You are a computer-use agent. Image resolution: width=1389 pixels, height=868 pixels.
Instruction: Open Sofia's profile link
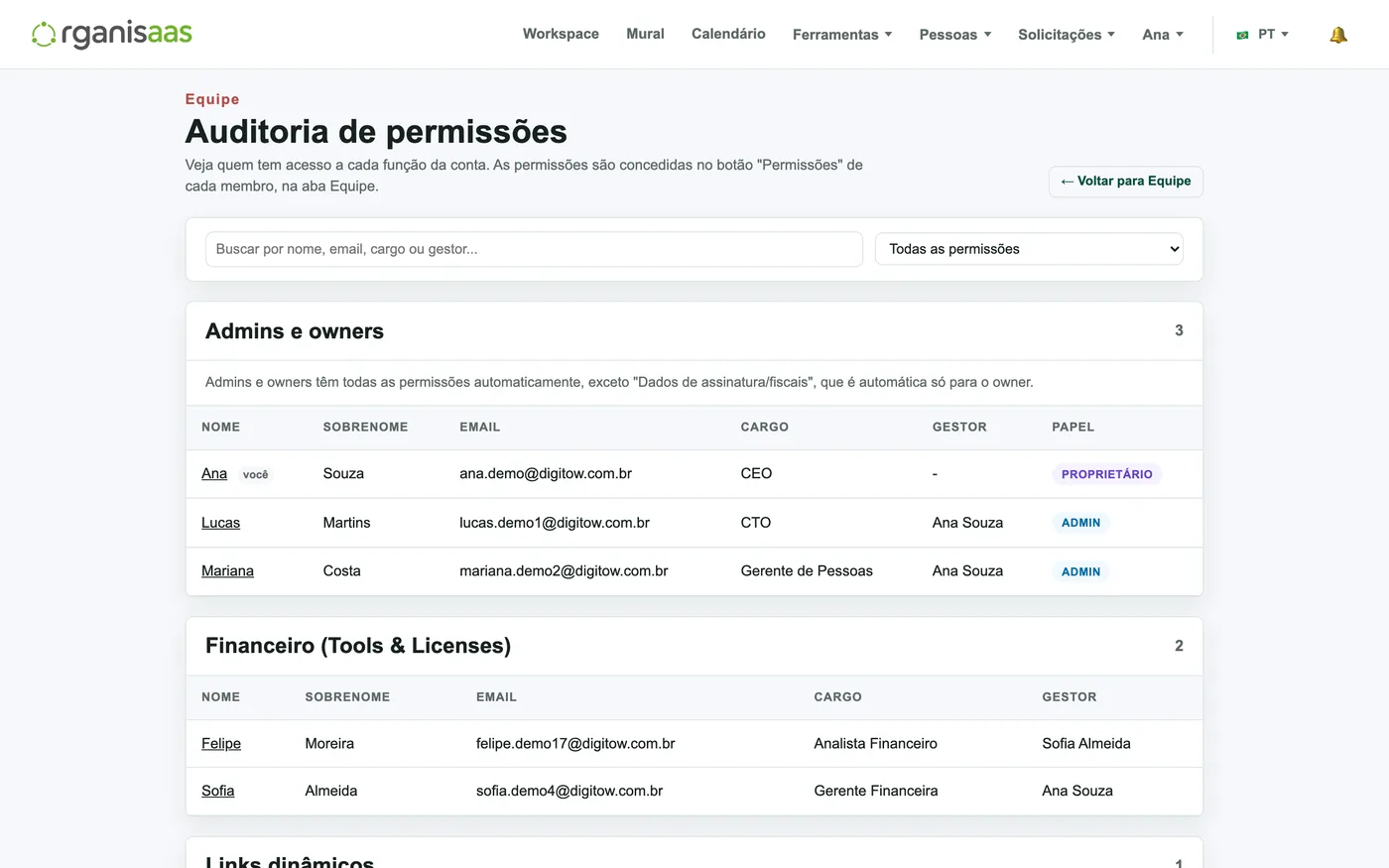218,791
